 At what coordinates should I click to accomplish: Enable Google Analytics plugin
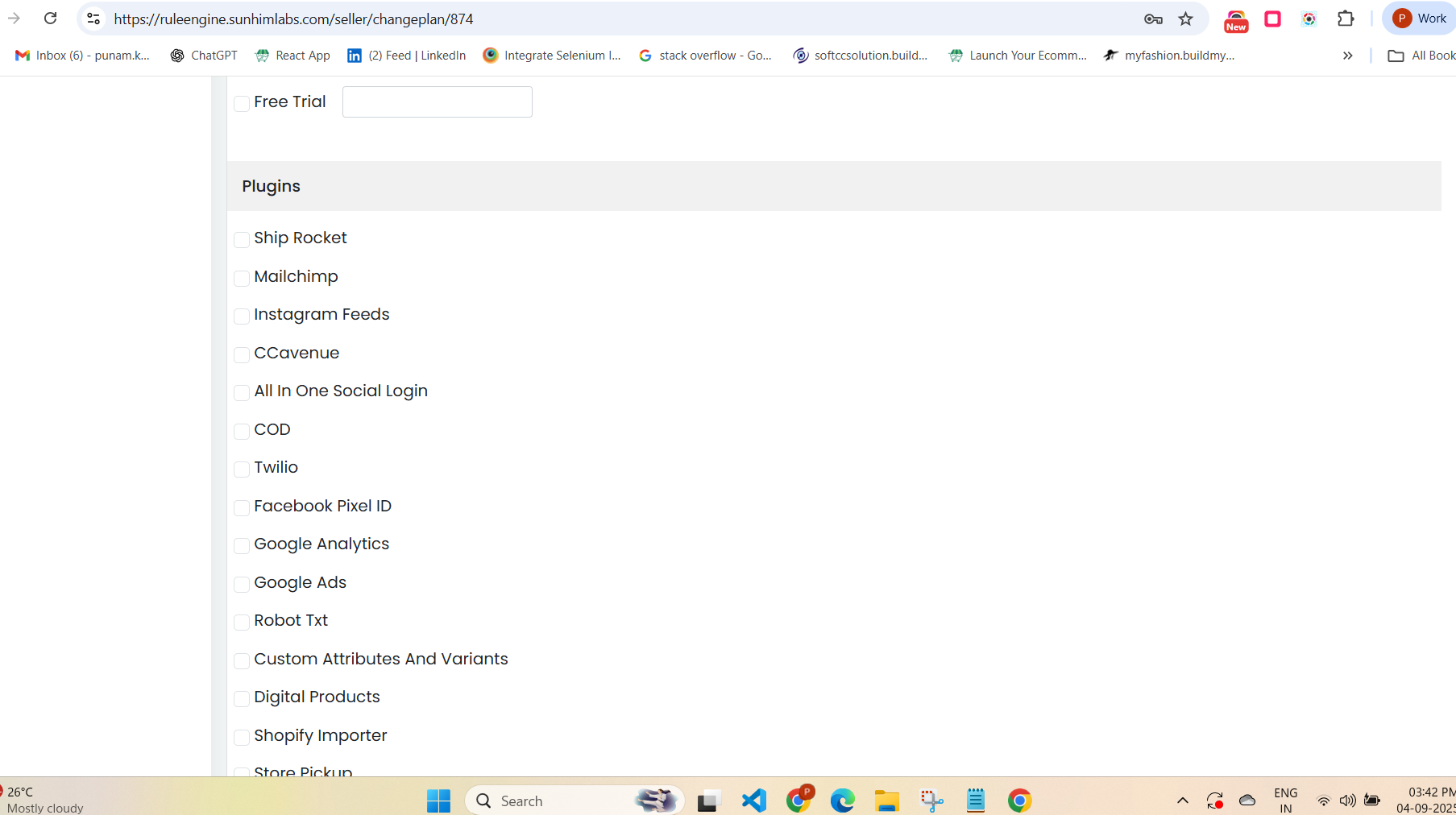(241, 545)
